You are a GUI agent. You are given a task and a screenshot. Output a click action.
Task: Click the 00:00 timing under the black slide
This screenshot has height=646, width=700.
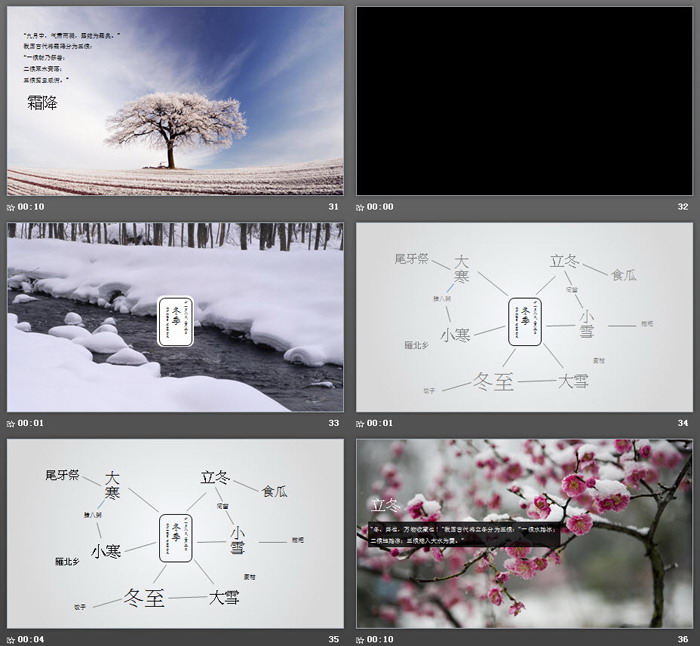(381, 207)
